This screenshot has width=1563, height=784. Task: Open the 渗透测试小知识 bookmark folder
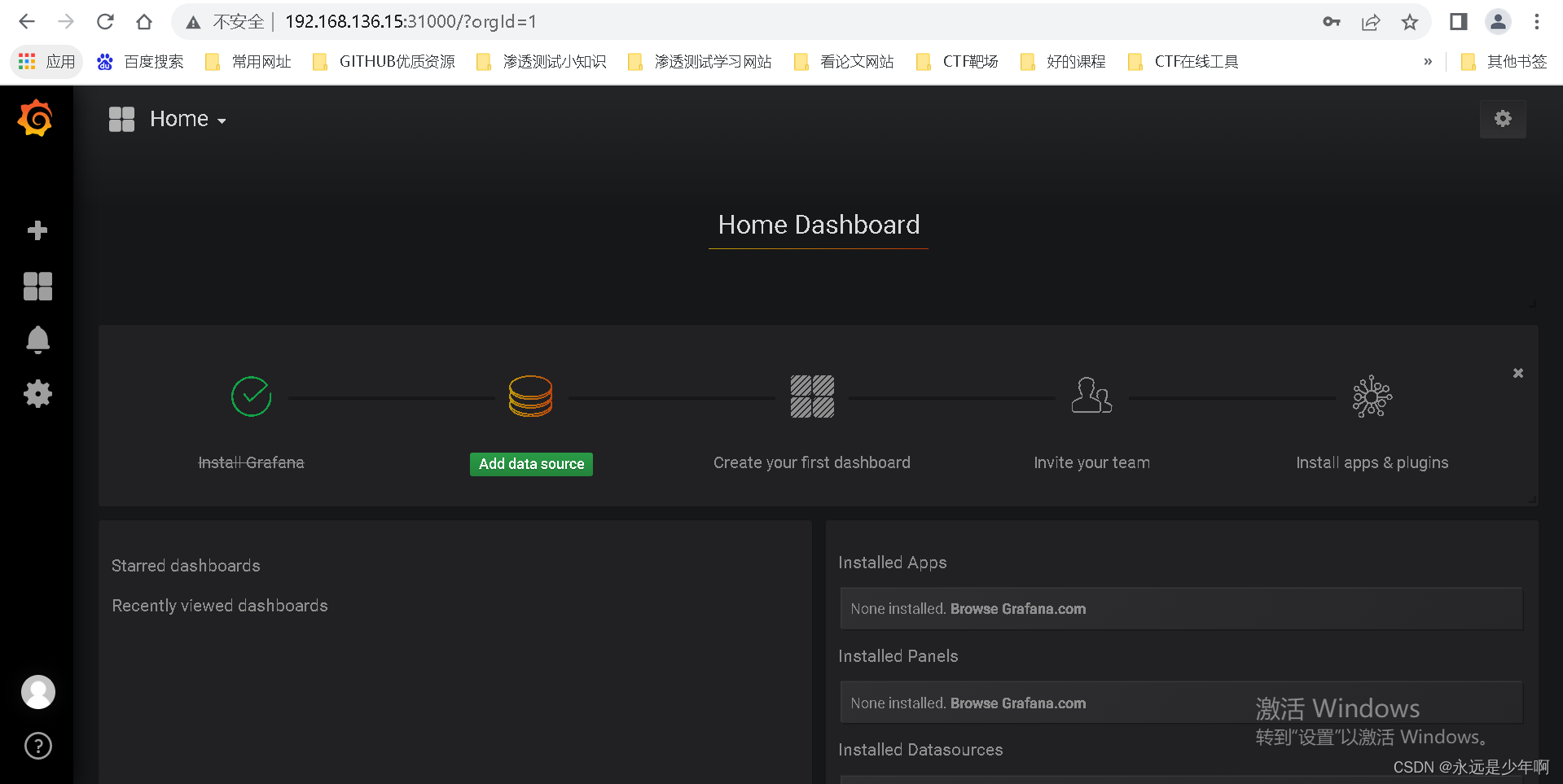542,62
